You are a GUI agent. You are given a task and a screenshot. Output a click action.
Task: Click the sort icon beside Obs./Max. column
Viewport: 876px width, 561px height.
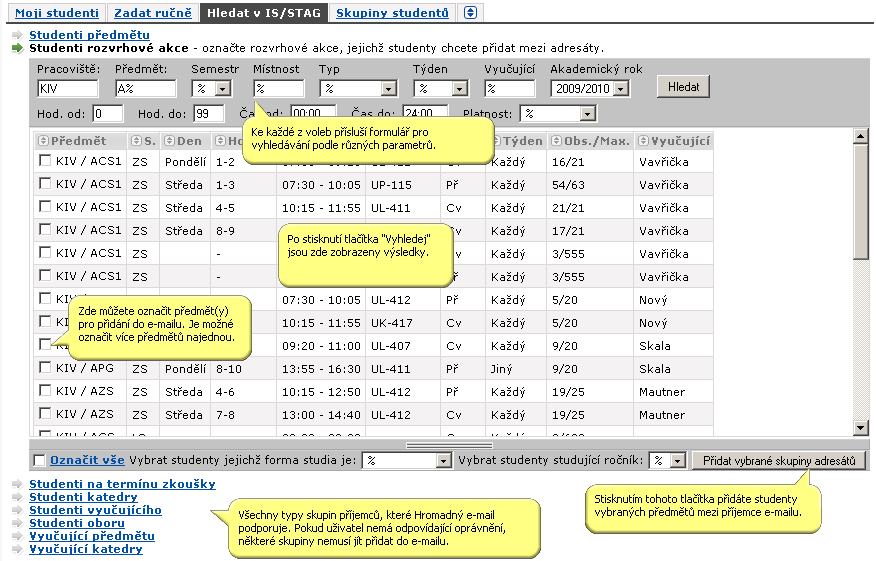pos(556,141)
